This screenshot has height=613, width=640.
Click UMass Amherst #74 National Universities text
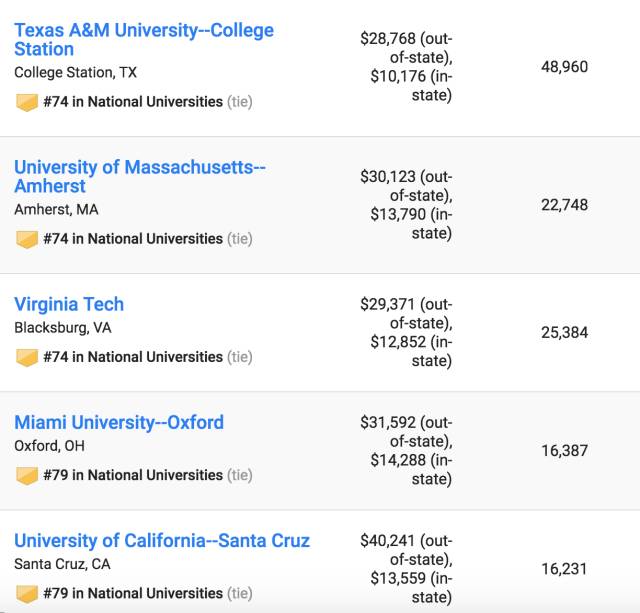coord(133,239)
